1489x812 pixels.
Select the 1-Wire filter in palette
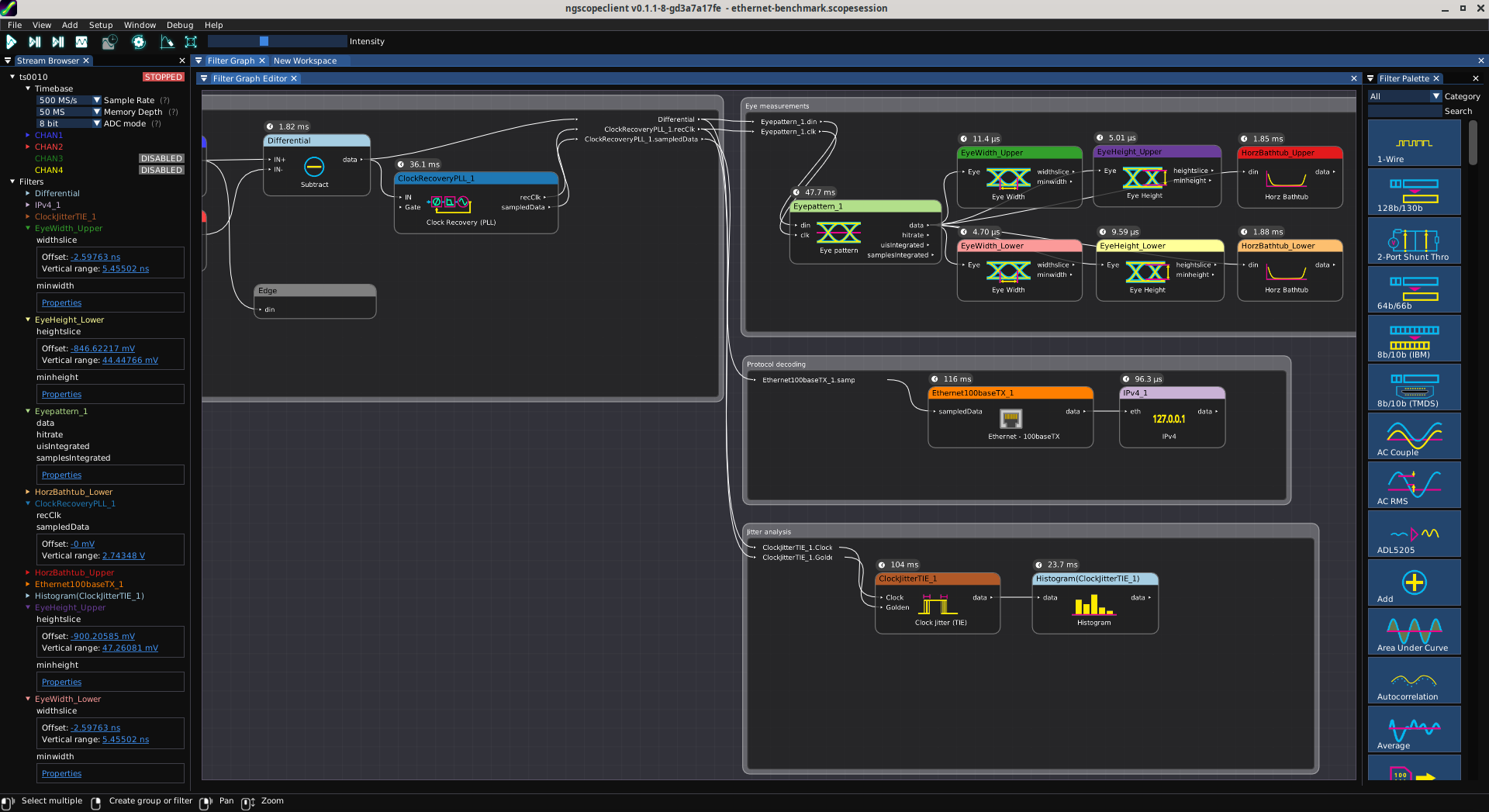tap(1414, 145)
